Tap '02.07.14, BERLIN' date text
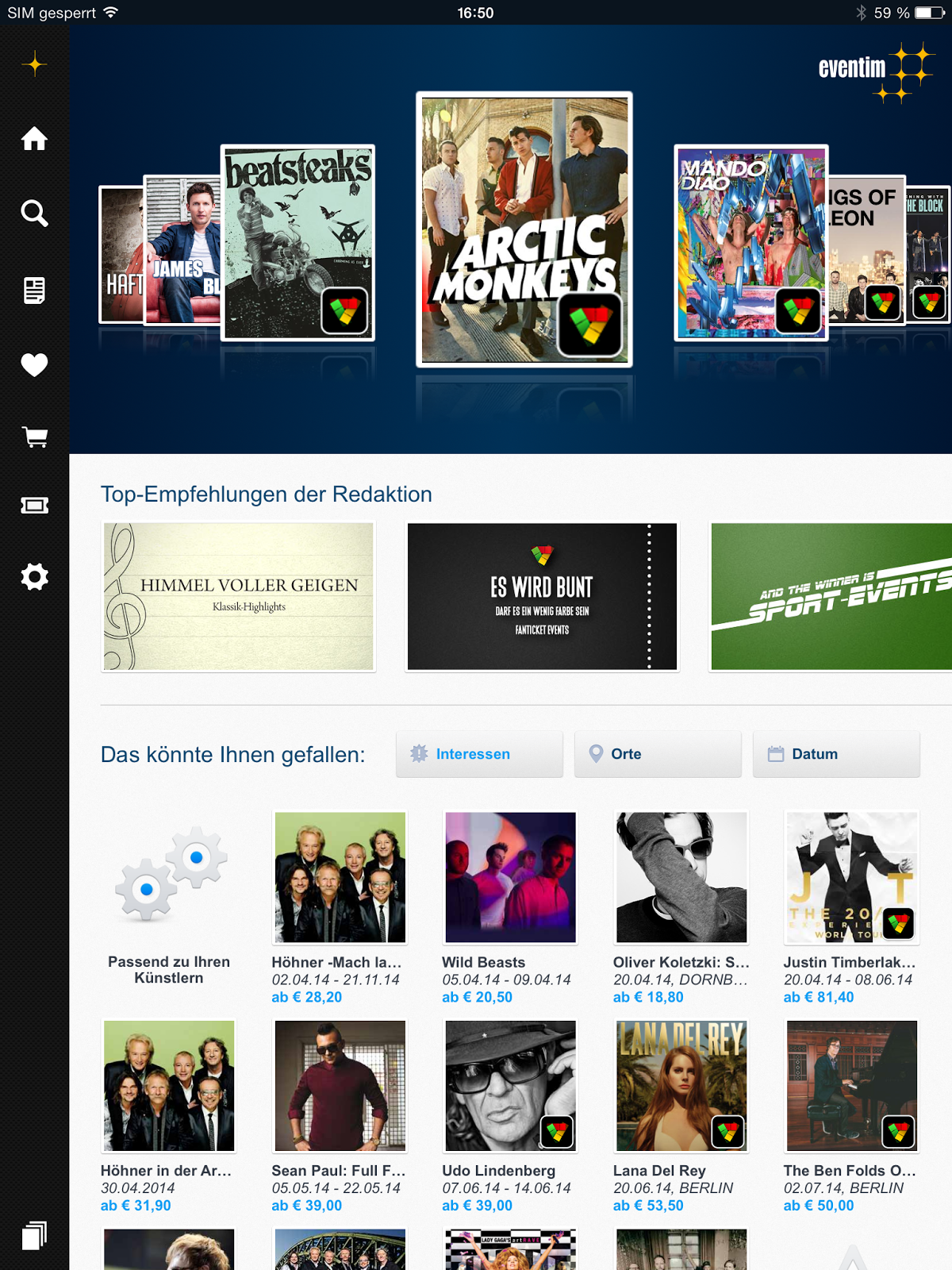This screenshot has height=1270, width=952. (x=843, y=1188)
